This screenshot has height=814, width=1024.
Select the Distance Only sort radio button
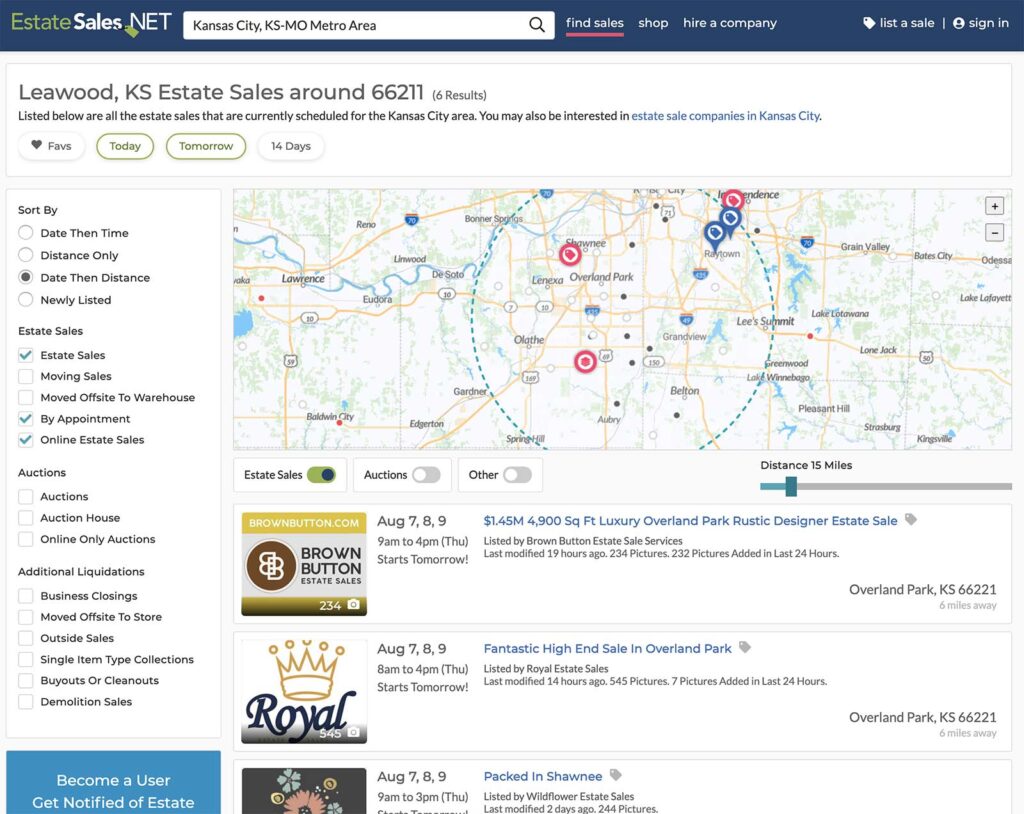coord(24,255)
